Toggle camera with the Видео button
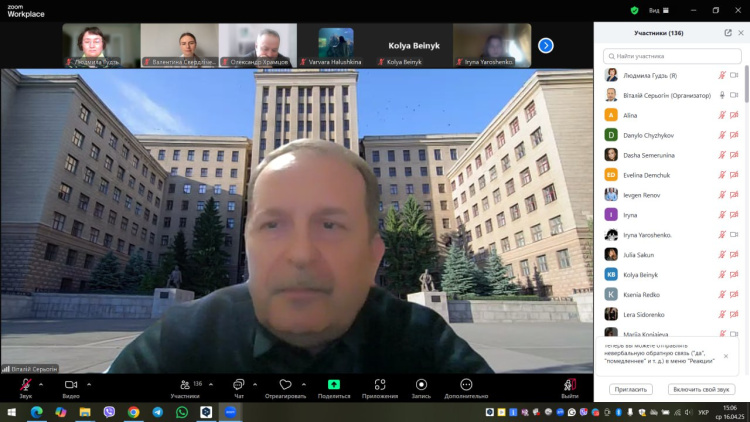750x422 pixels. [x=70, y=385]
